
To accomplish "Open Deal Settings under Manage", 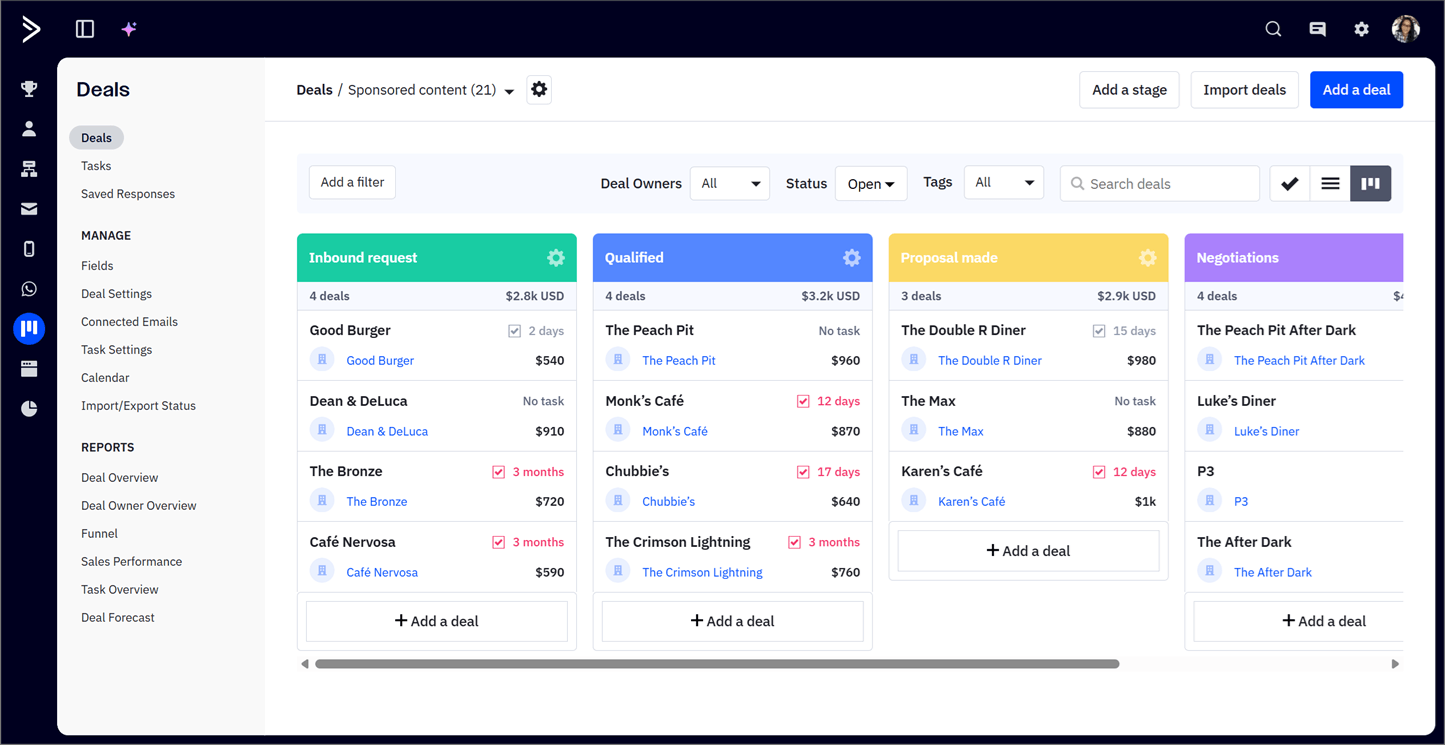I will (117, 294).
